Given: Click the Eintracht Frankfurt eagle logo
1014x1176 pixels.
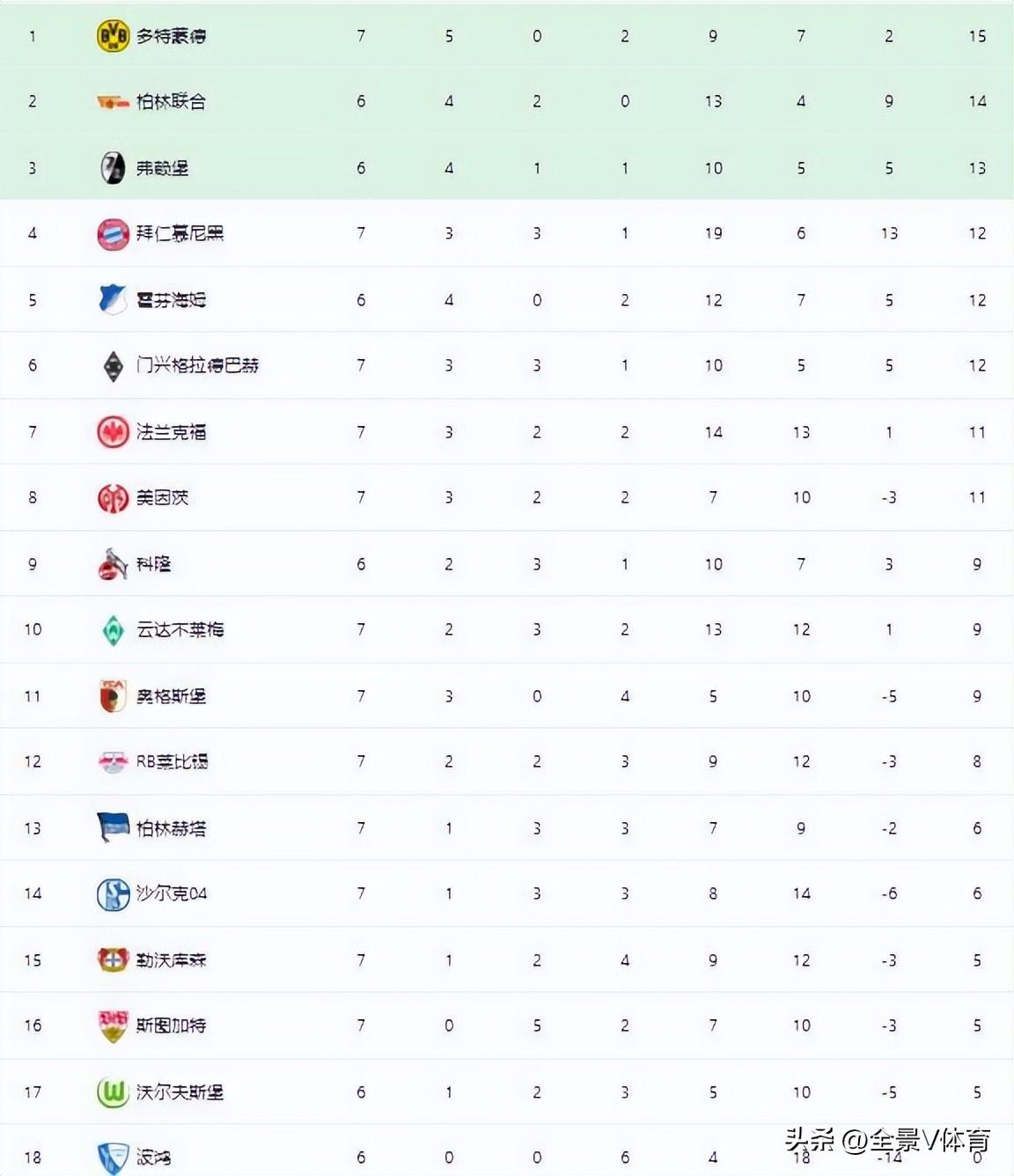Looking at the screenshot, I should click(x=113, y=432).
